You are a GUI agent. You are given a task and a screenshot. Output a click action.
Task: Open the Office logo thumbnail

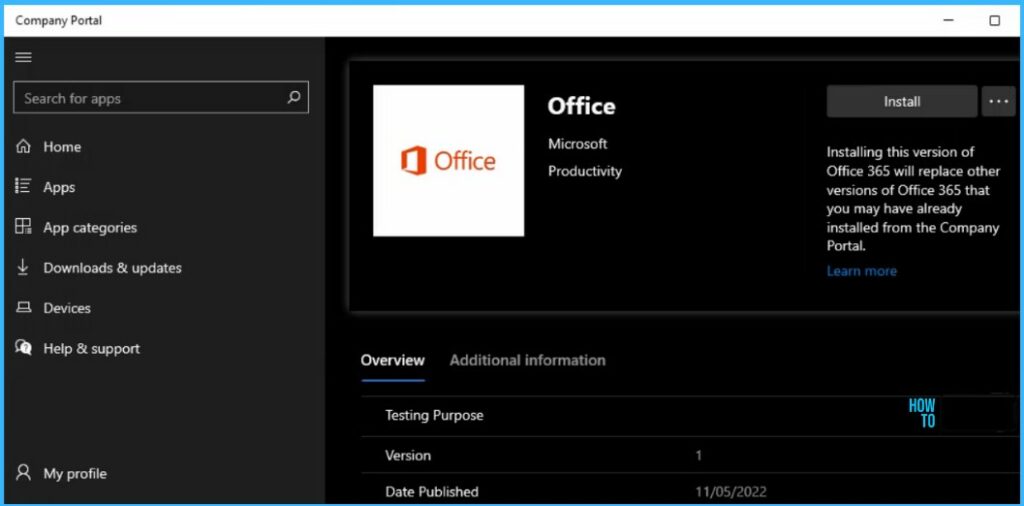point(448,161)
